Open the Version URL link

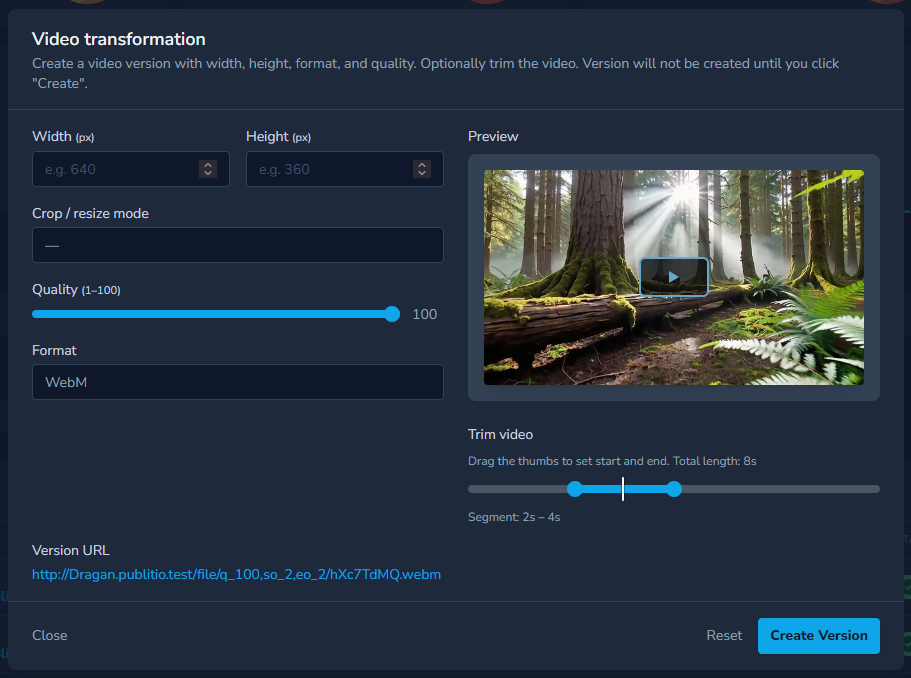point(236,575)
